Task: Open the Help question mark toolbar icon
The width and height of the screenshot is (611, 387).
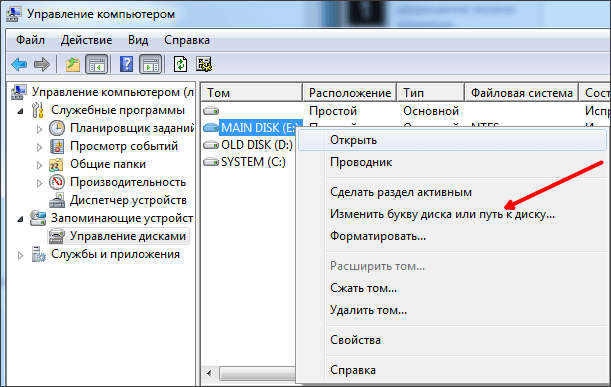Action: (x=126, y=64)
